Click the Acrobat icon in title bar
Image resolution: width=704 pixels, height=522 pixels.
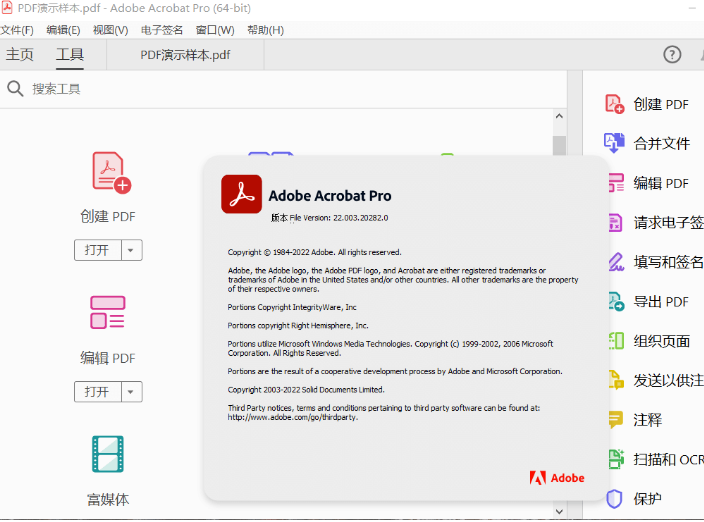coord(7,8)
